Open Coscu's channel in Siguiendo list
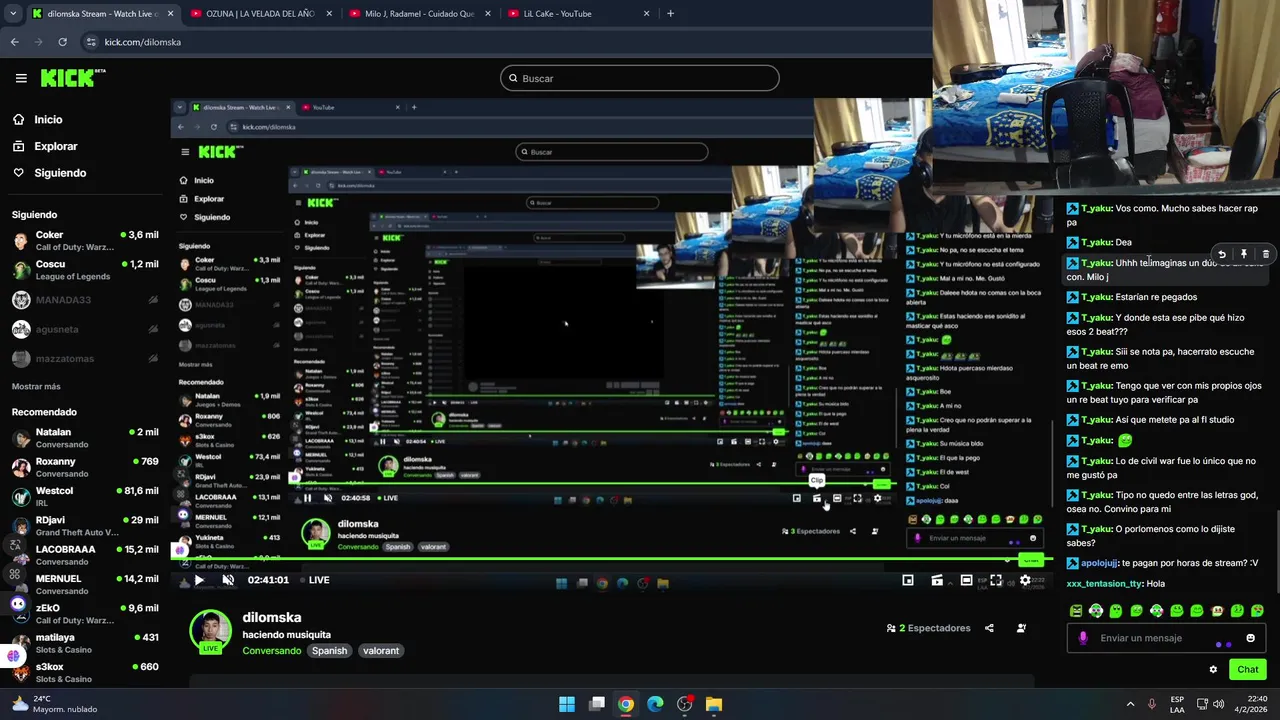This screenshot has width=1280, height=720. tap(85, 270)
